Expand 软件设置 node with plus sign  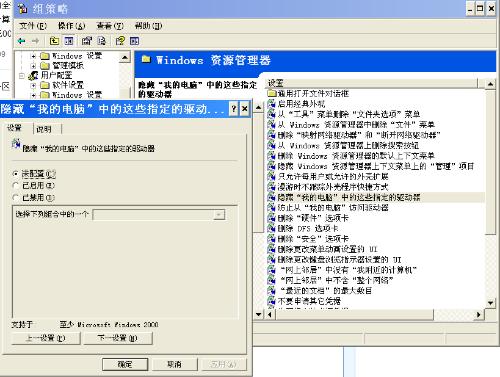(33, 85)
